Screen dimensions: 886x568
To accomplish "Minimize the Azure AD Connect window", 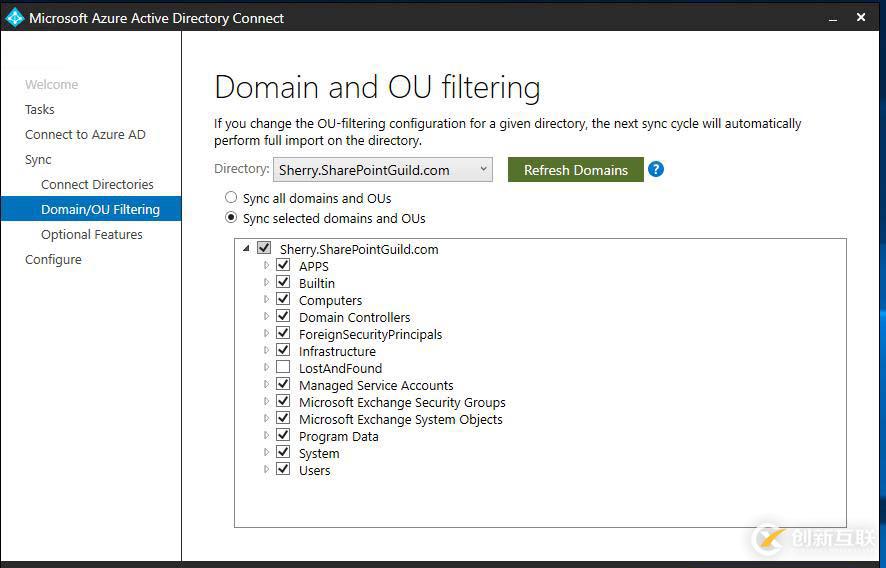I will click(833, 18).
